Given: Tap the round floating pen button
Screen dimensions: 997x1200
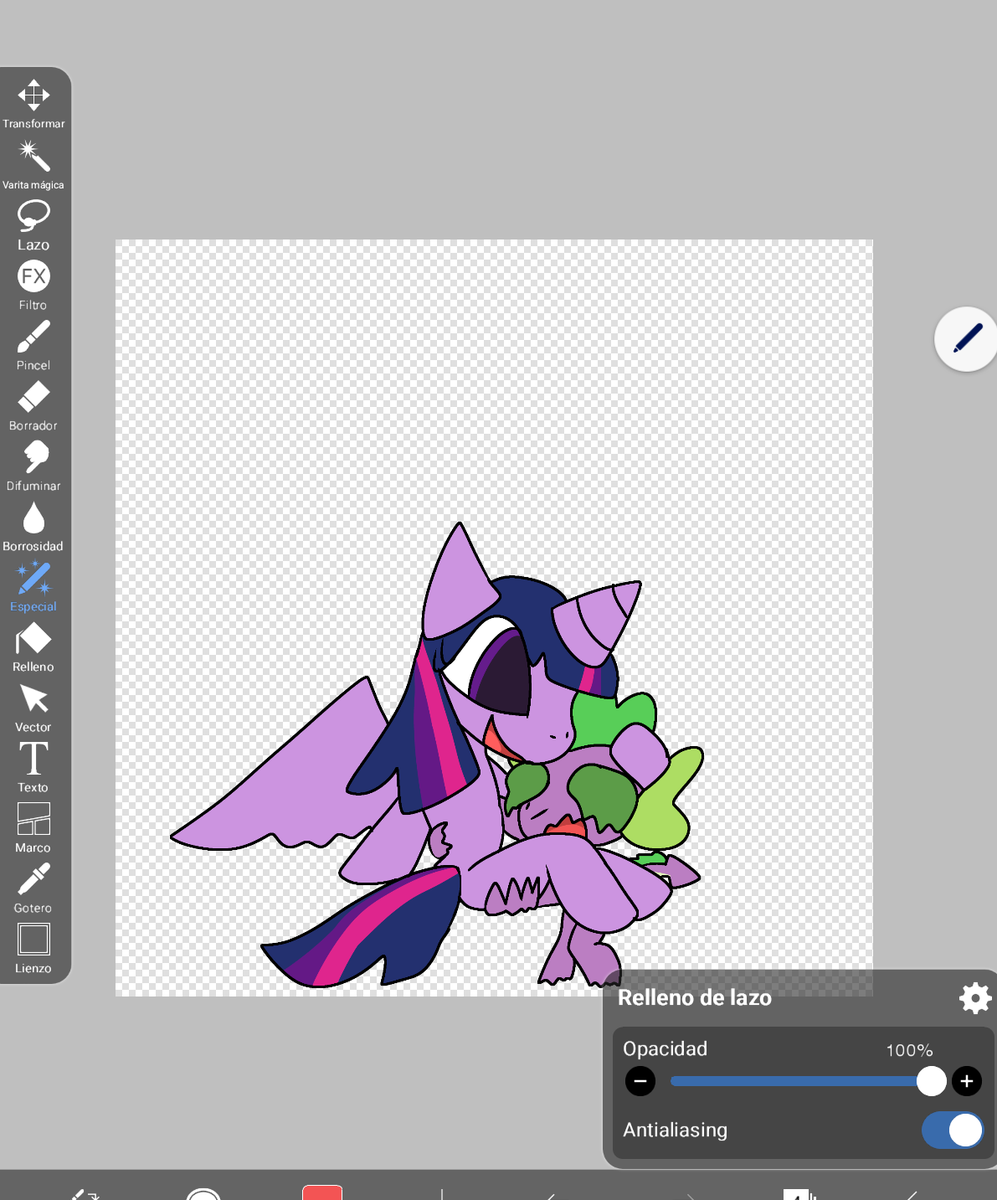Looking at the screenshot, I should tap(966, 339).
